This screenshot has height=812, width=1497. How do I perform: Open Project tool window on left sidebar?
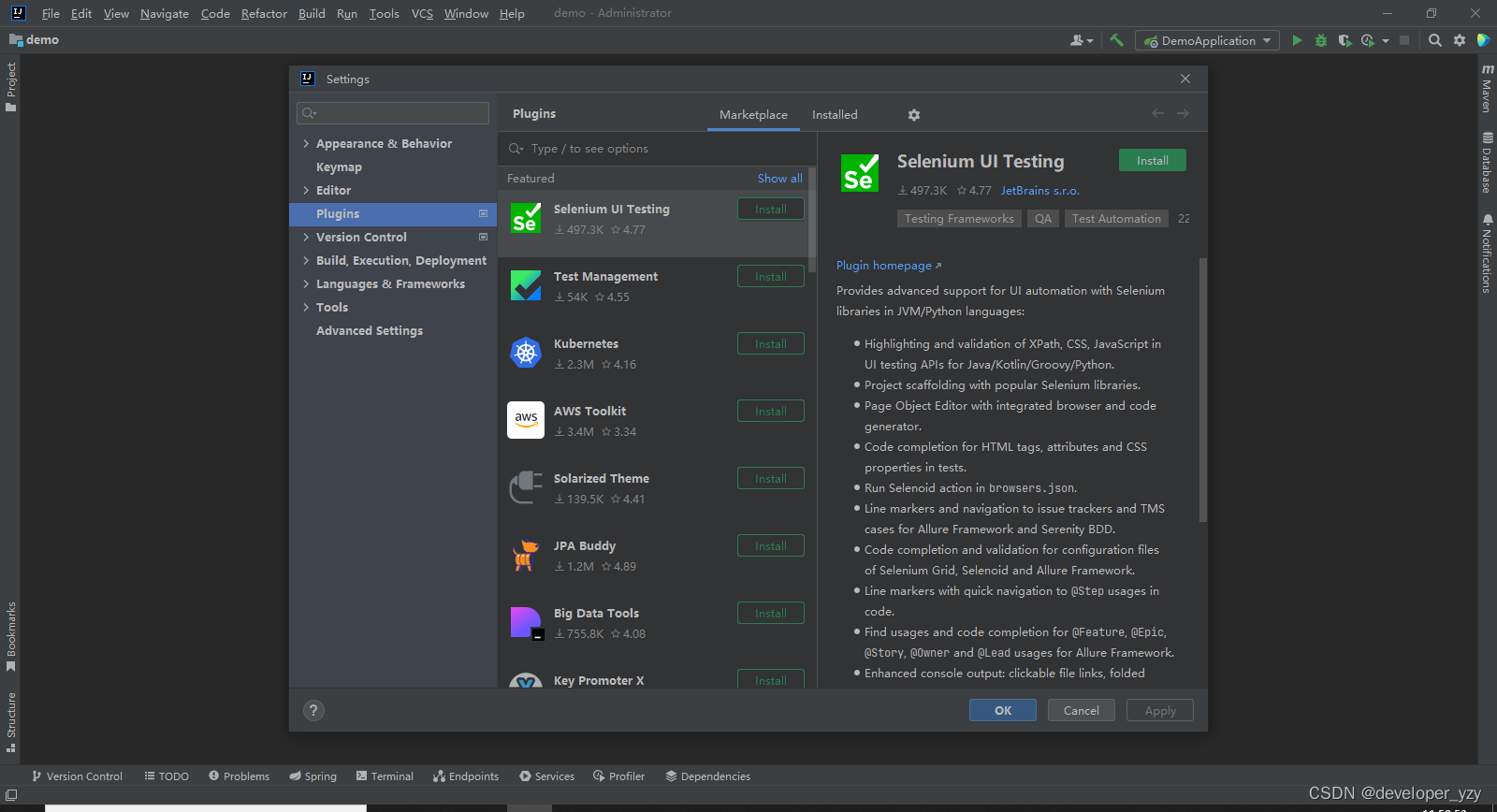click(x=11, y=87)
